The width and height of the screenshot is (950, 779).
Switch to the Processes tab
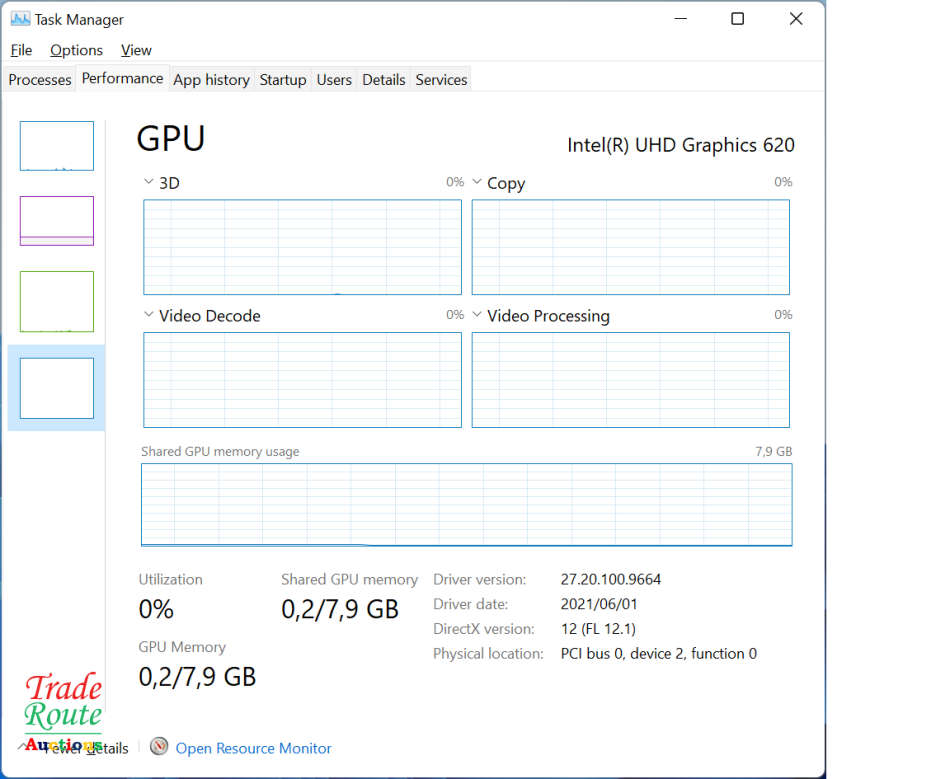tap(40, 80)
